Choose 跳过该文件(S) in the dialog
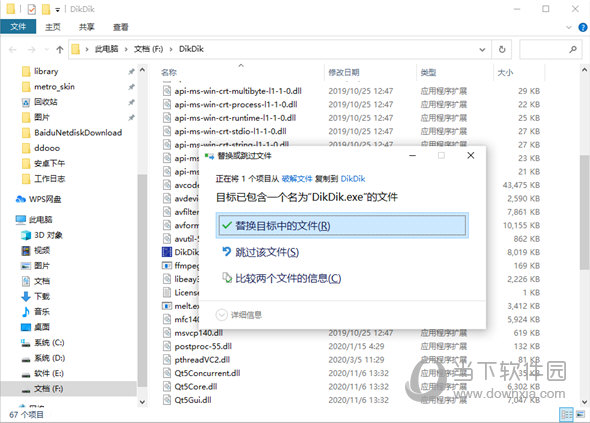This screenshot has height=423, width=590. (267, 252)
